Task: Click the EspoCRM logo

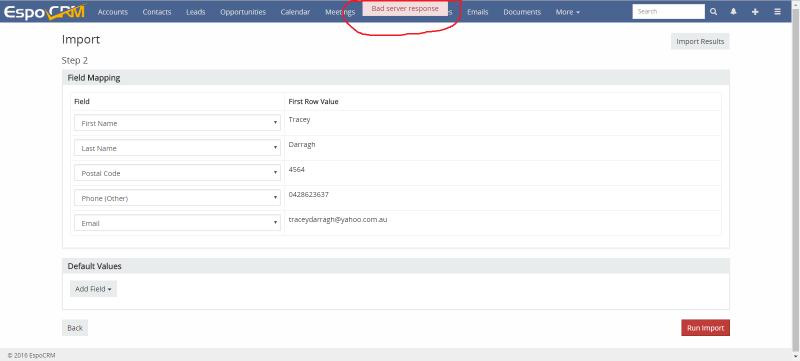Action: click(44, 11)
